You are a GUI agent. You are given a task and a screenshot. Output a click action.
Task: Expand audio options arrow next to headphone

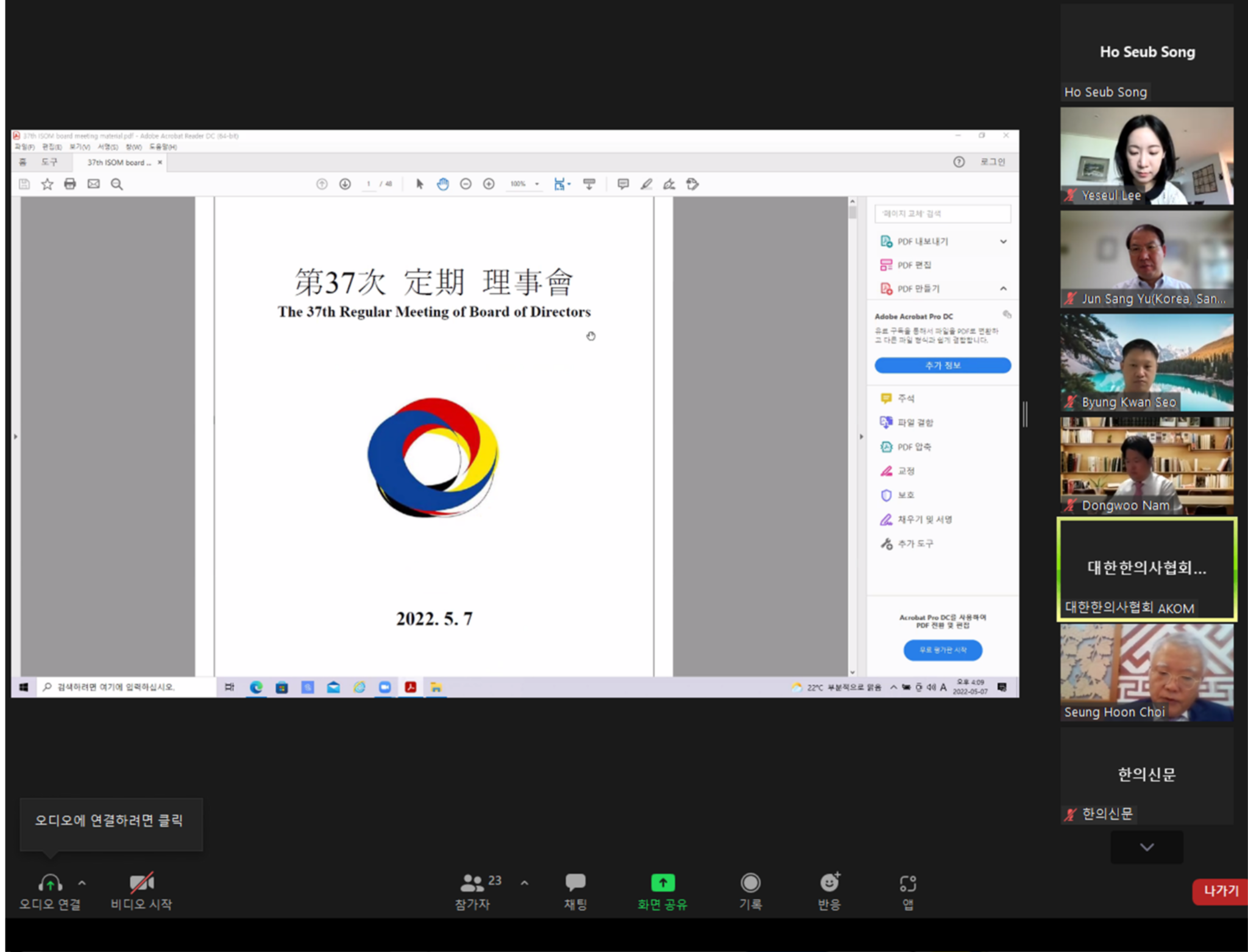click(82, 883)
